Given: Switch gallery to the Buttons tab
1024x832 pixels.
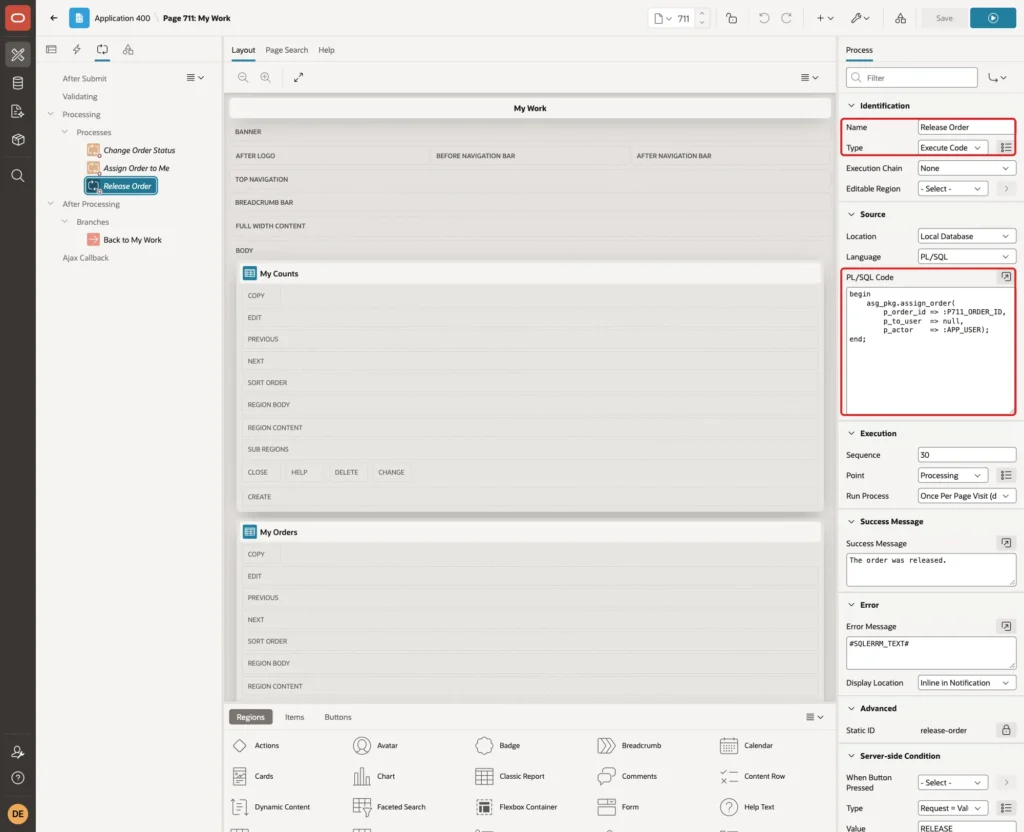Looking at the screenshot, I should click(x=338, y=716).
